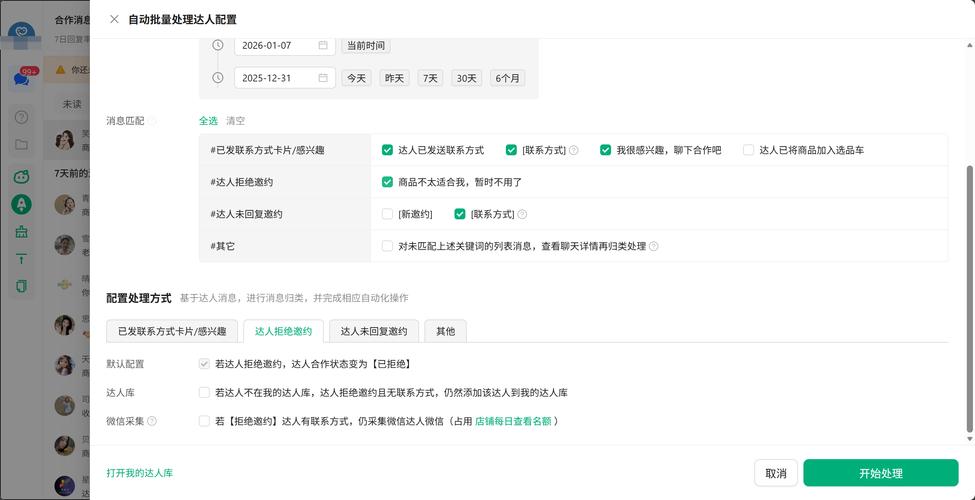Viewport: 975px width, 500px height.
Task: Click the #已发联系方式卡片/感兴趣 row label
Action: tap(267, 150)
